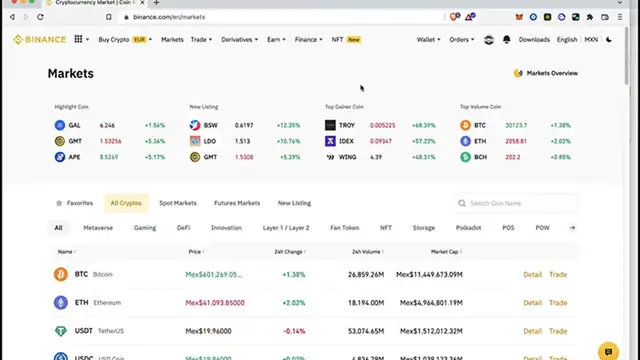Filter by DeFi category
Screen dimensions: 640x360
(x=183, y=228)
